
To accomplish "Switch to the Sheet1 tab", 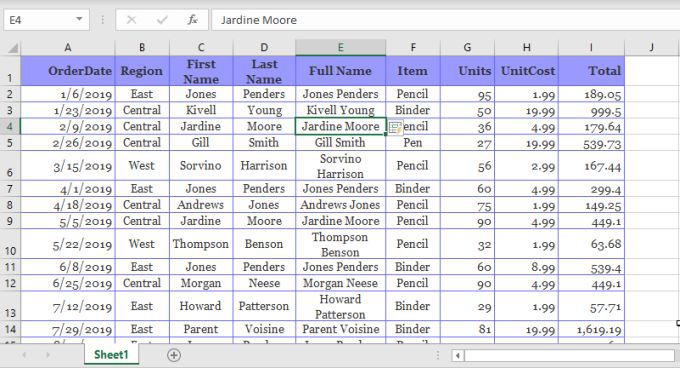I will click(x=111, y=355).
